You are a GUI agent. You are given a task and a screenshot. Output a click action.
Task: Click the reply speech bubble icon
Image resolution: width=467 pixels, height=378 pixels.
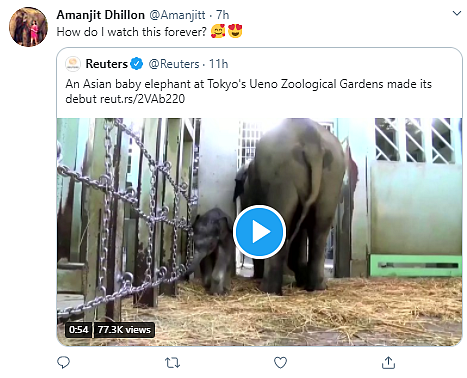[x=63, y=362]
